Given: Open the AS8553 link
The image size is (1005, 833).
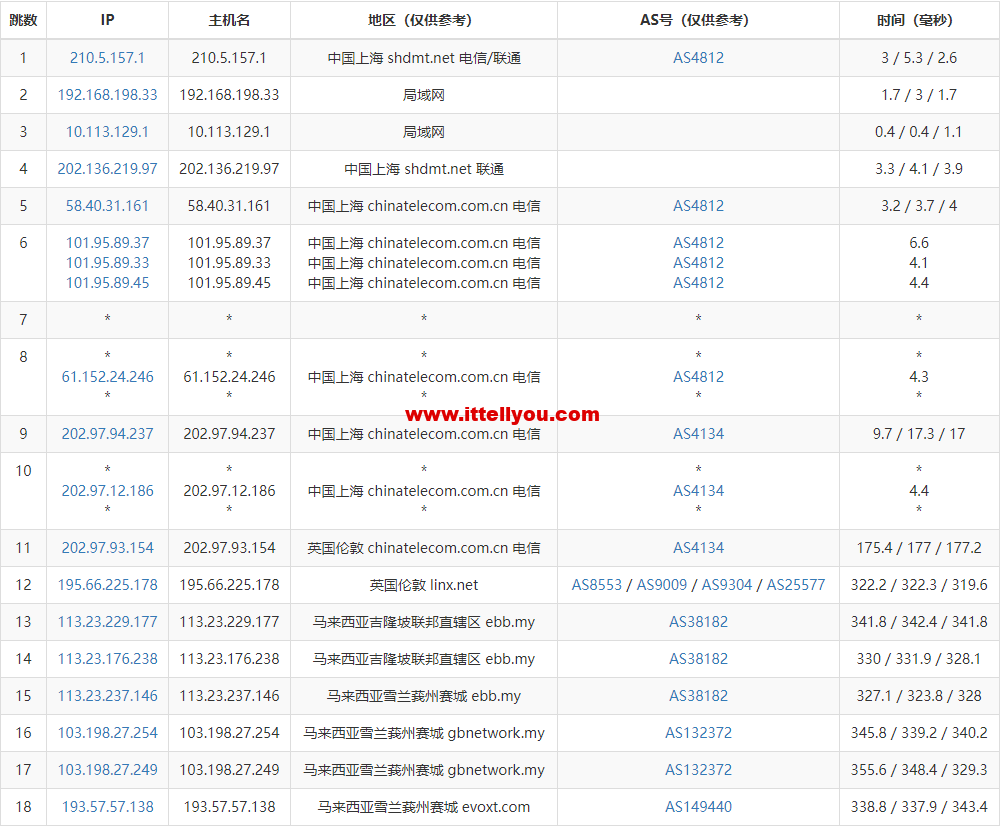Looking at the screenshot, I should (x=597, y=585).
